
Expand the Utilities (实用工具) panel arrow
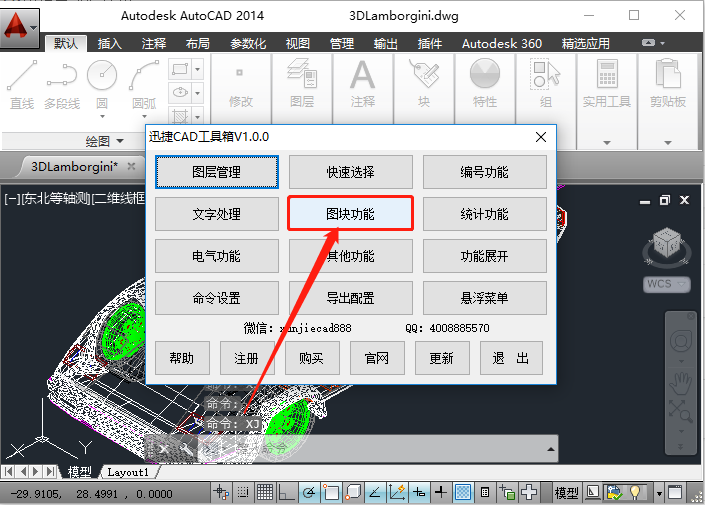607,143
